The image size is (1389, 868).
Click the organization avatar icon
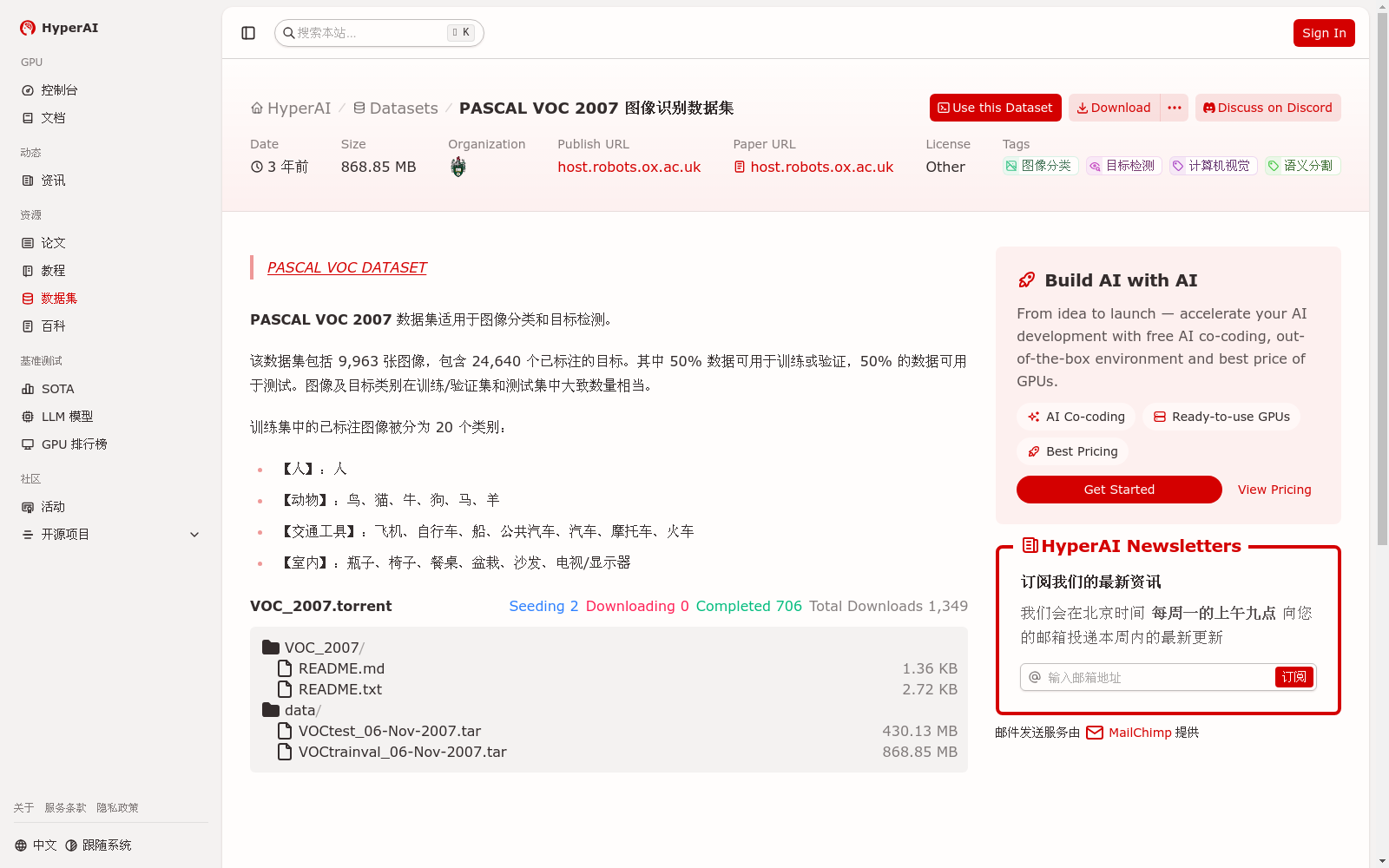click(x=458, y=167)
